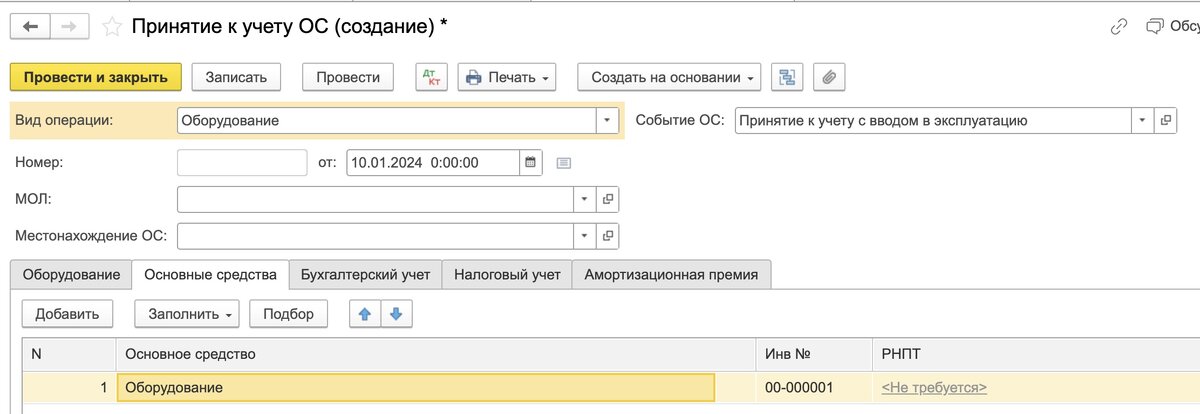Screen dimensions: 1200x414
Task: Add form to favorites with star
Action: pyautogui.click(x=113, y=27)
